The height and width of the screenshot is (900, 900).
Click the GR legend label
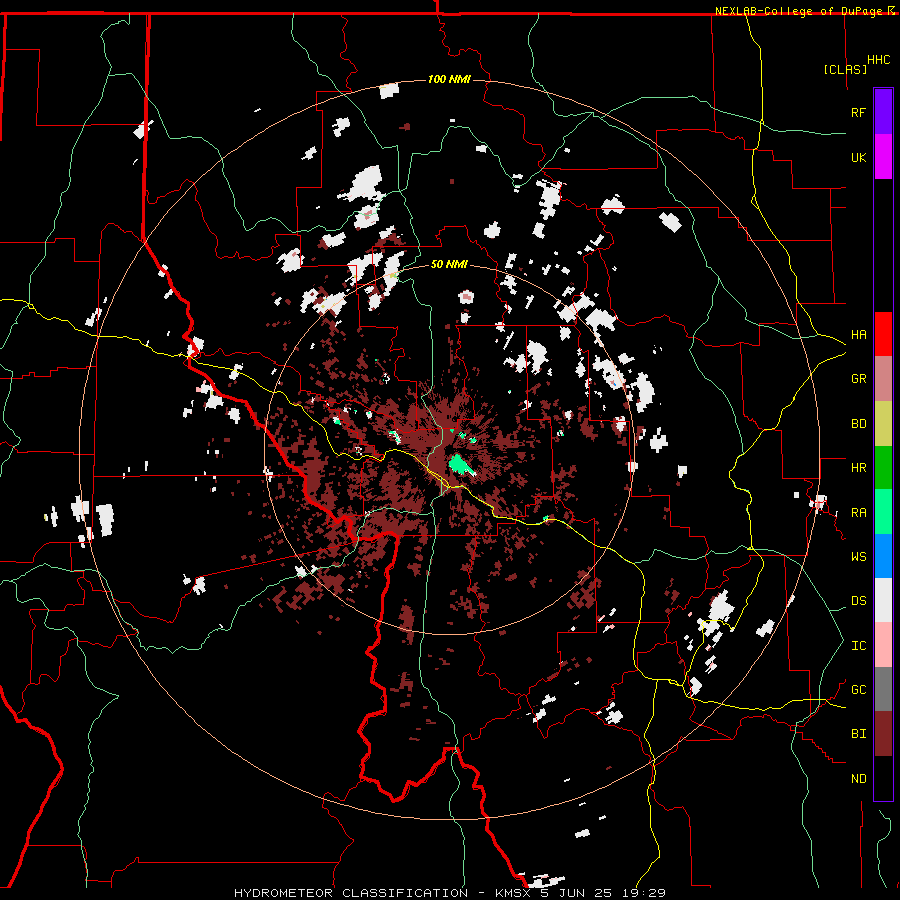pos(858,379)
